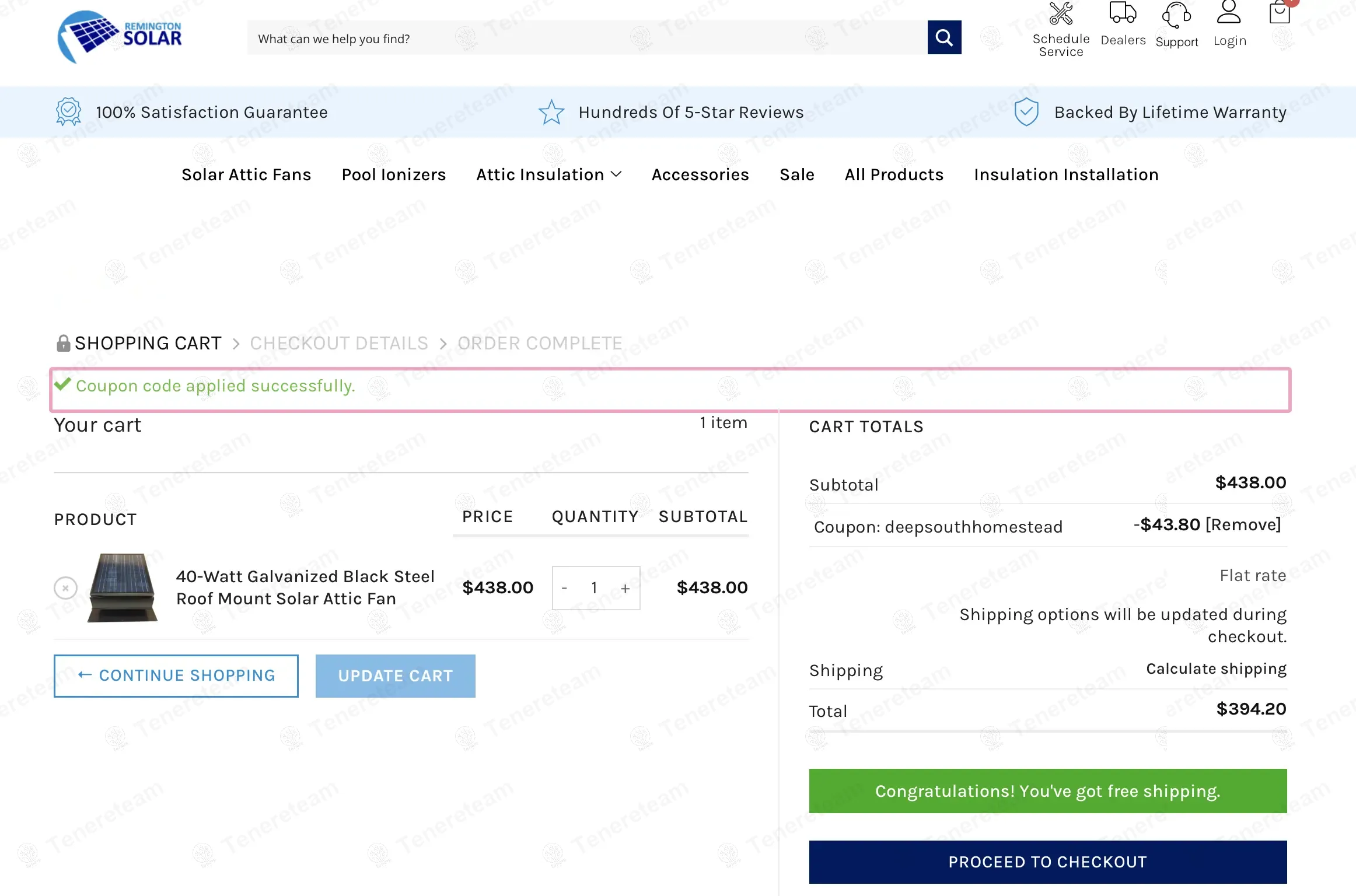This screenshot has height=896, width=1356.
Task: Open the solar attic fan product thumbnail
Action: pos(123,587)
